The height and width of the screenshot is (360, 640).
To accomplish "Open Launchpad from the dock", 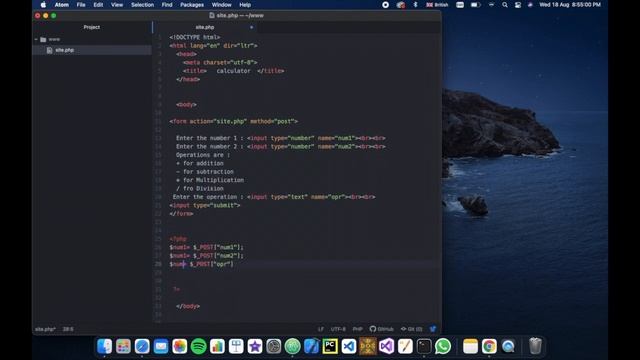I will coord(123,346).
